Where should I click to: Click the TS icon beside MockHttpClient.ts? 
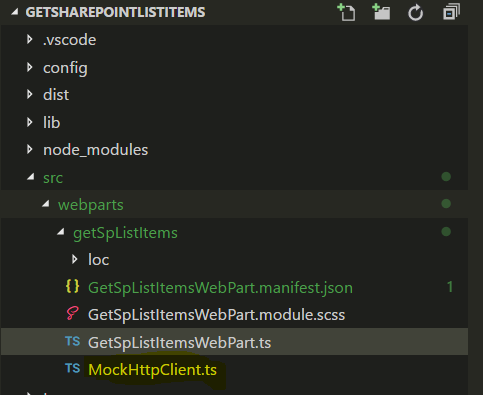coord(72,368)
